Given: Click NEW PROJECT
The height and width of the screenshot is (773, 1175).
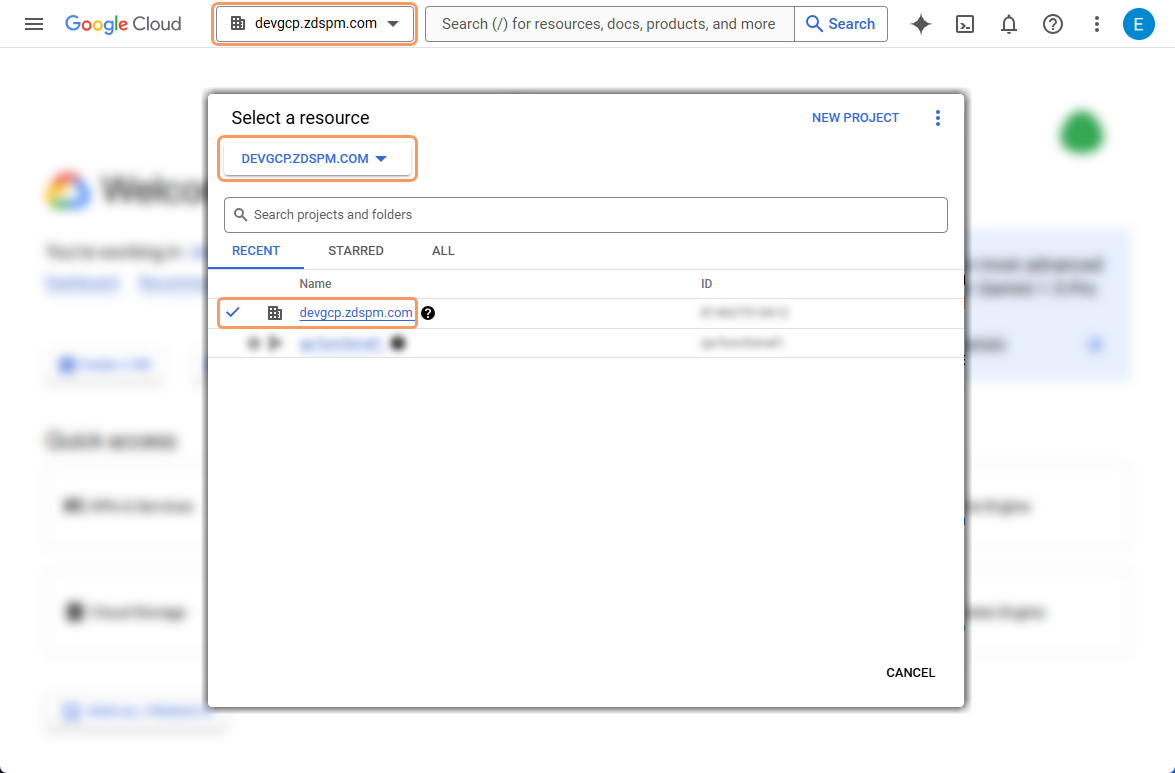Looking at the screenshot, I should pyautogui.click(x=855, y=117).
